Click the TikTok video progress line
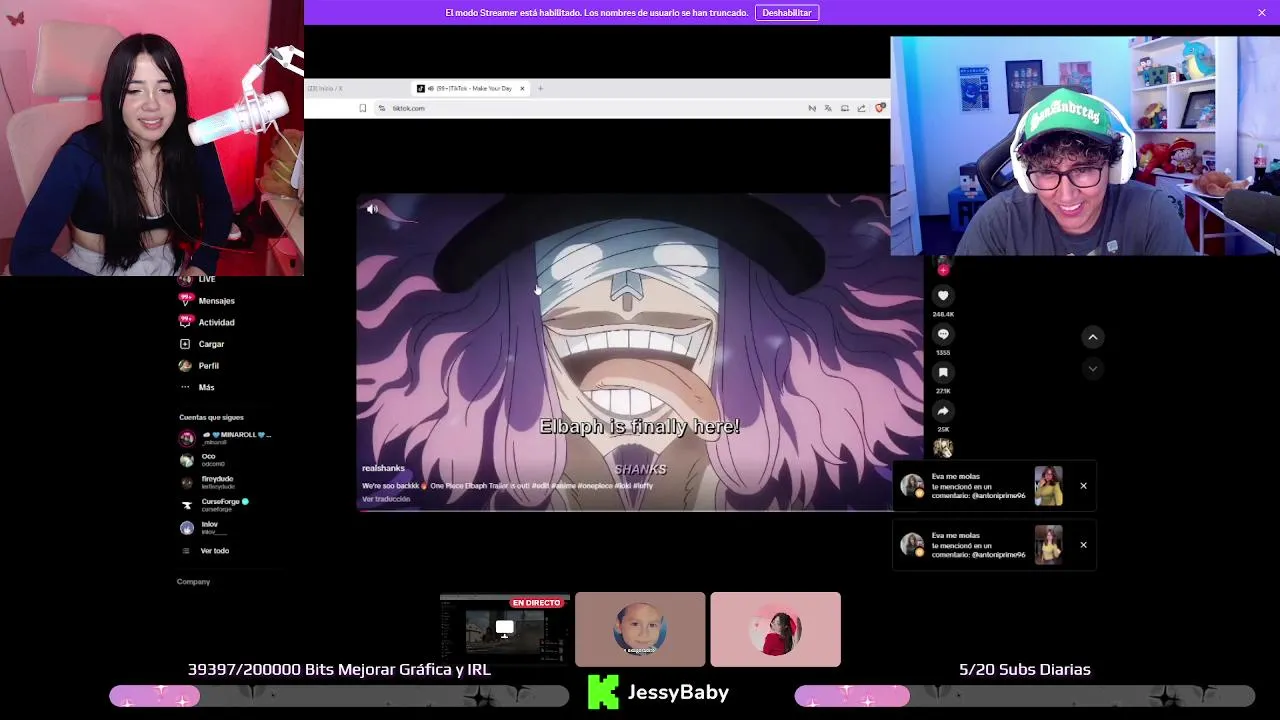The height and width of the screenshot is (720, 1280). 625,510
